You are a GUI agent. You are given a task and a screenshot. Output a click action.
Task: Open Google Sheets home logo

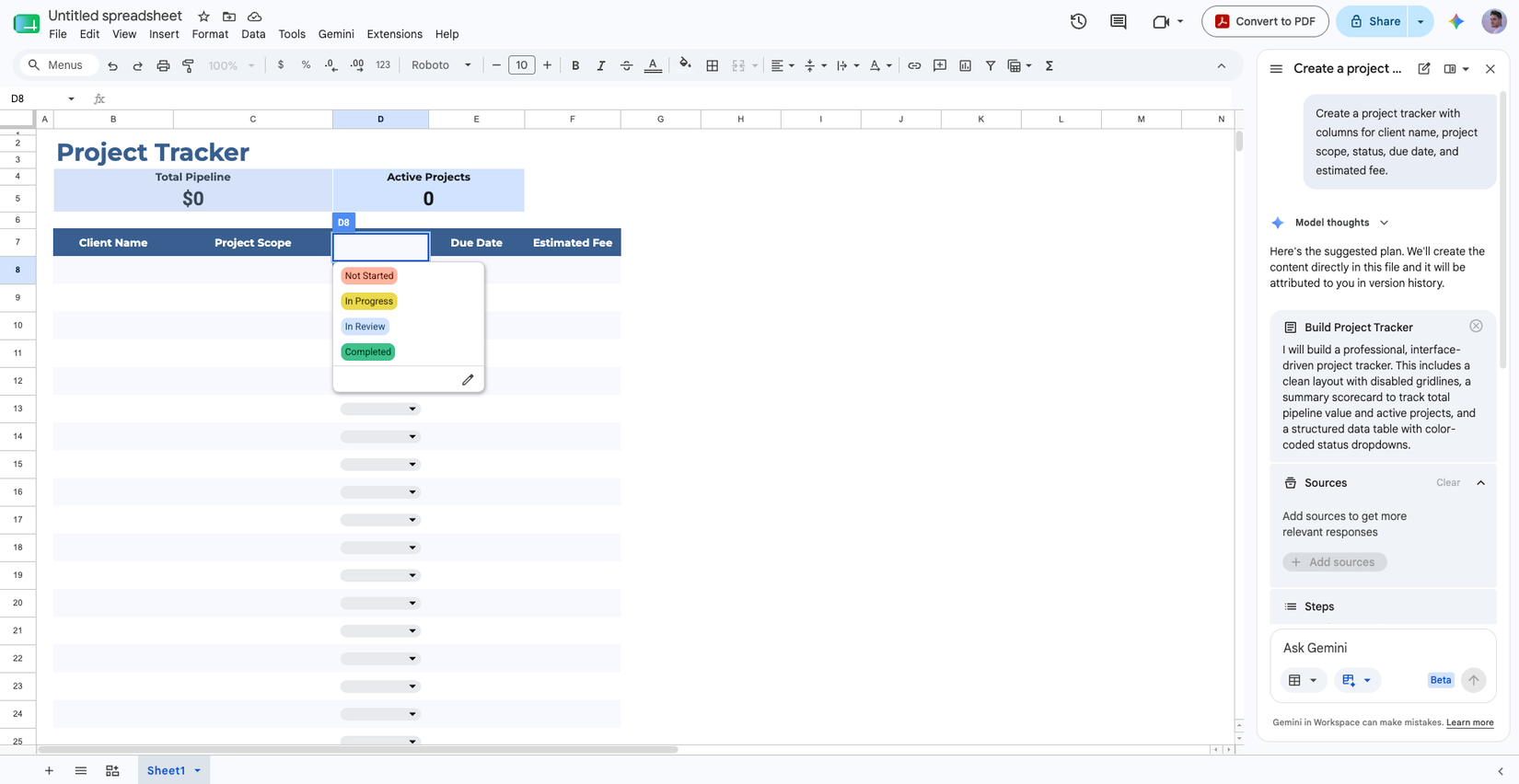[26, 23]
